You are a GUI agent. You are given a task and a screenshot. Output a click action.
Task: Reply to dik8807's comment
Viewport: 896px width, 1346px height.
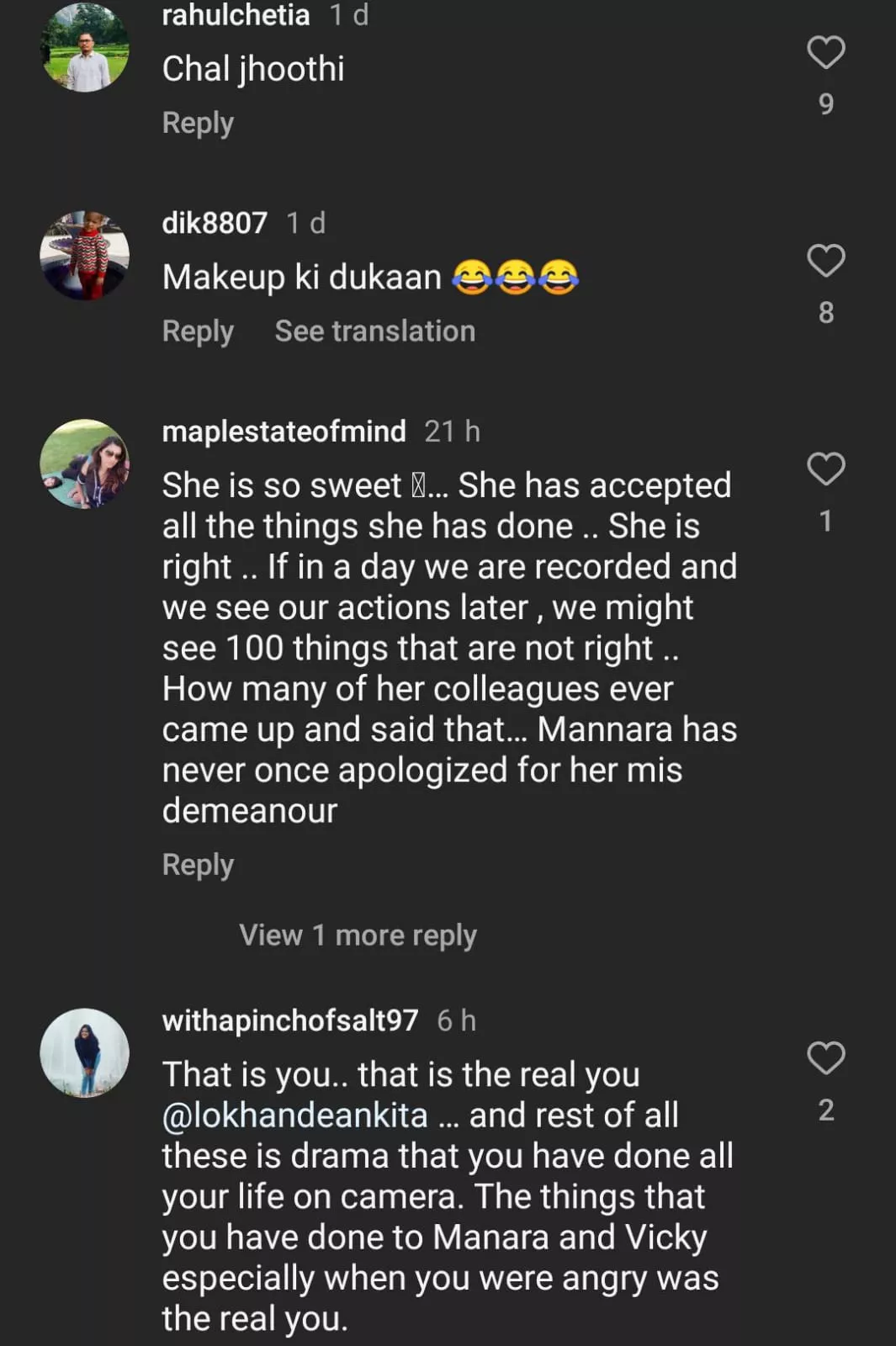click(198, 331)
